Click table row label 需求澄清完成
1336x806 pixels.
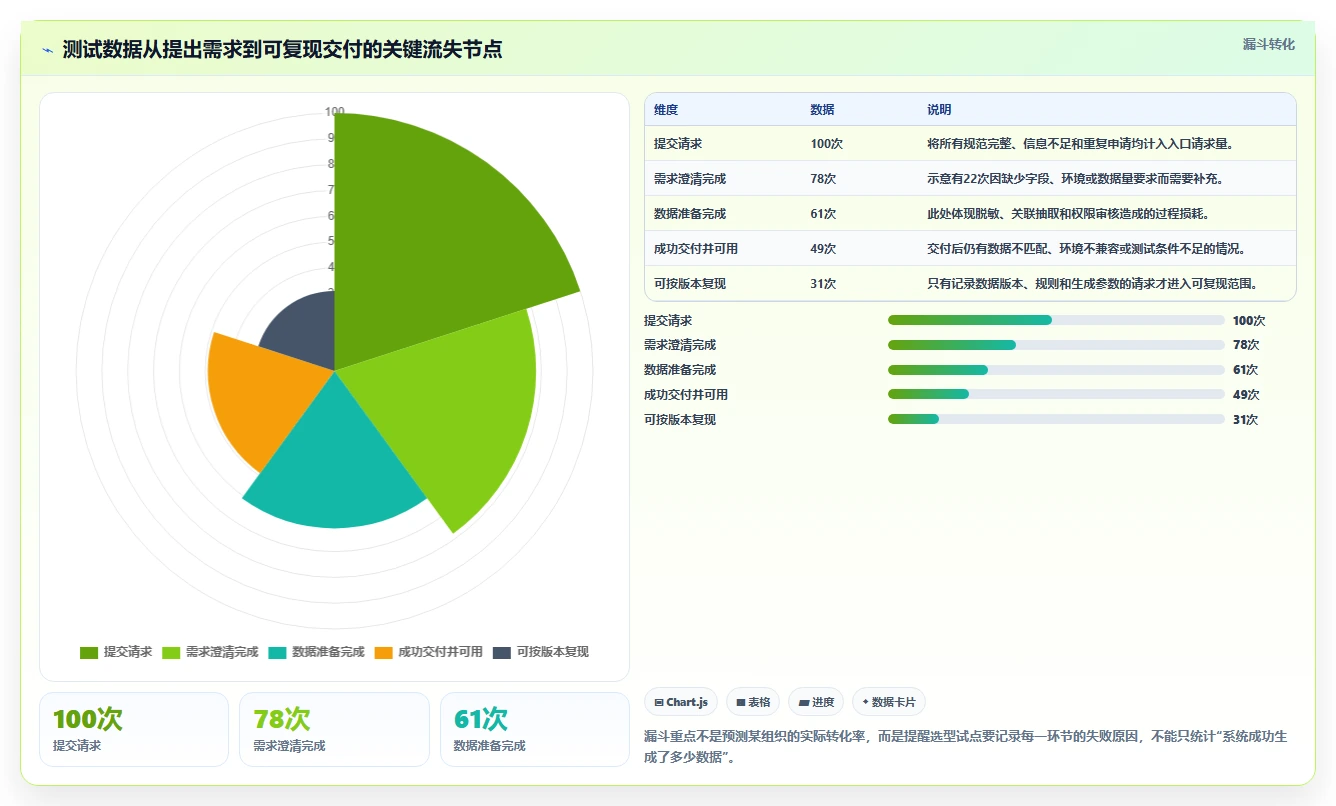[690, 179]
